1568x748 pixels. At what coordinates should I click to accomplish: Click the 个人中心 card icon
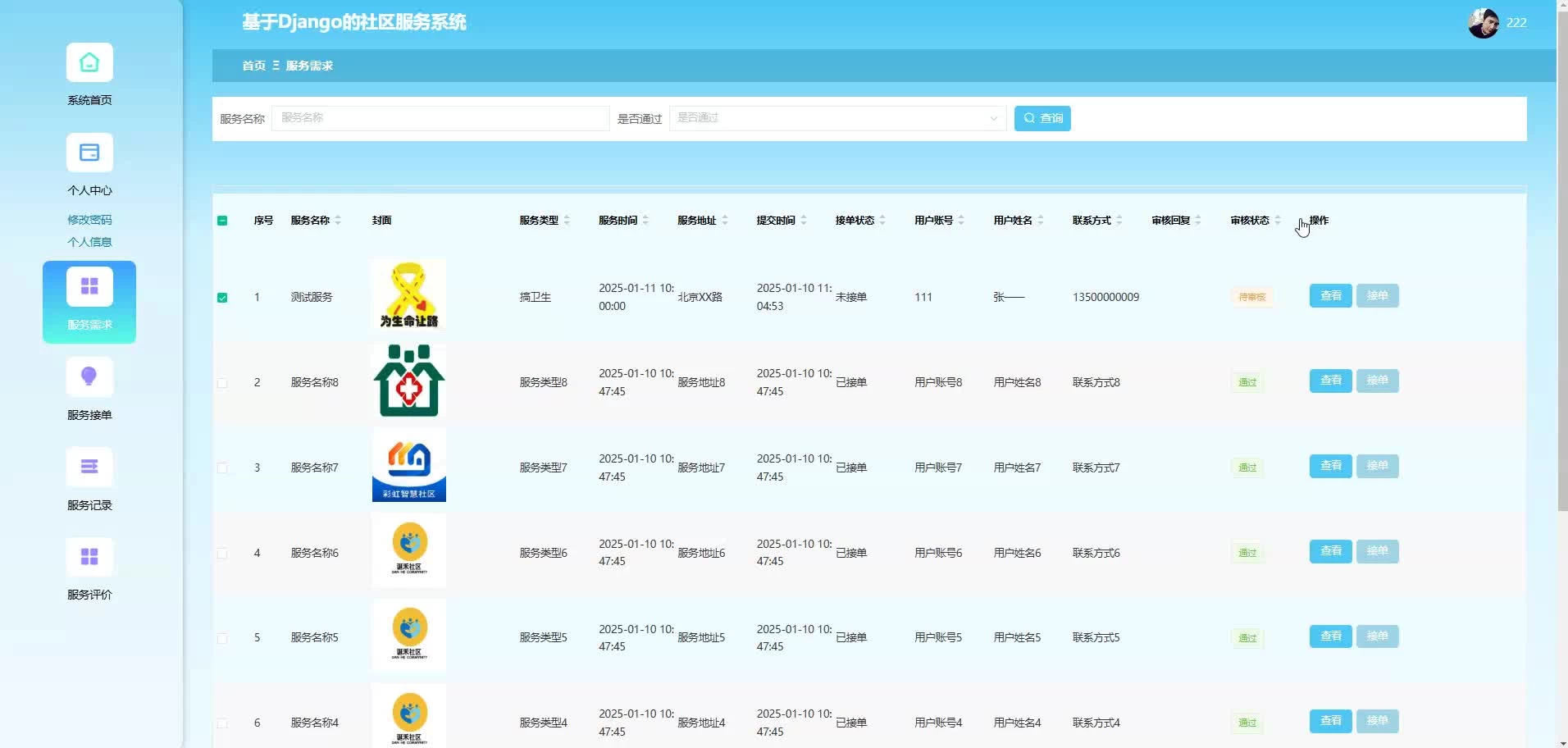(x=89, y=153)
